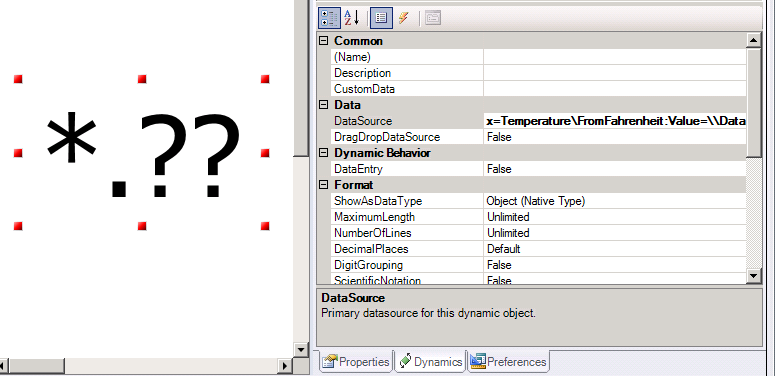Switch property grid to Categorized view
Viewport: 775px width, 376px height.
329,18
